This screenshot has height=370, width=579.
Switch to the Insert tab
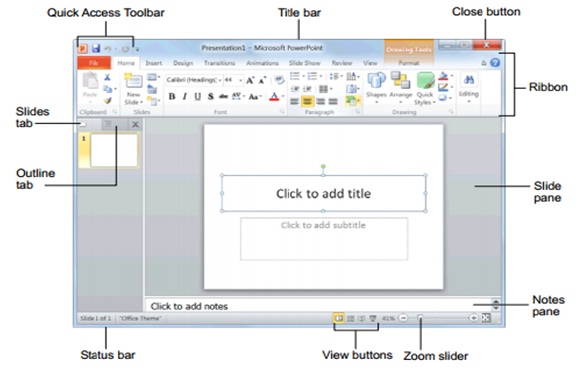pos(154,63)
